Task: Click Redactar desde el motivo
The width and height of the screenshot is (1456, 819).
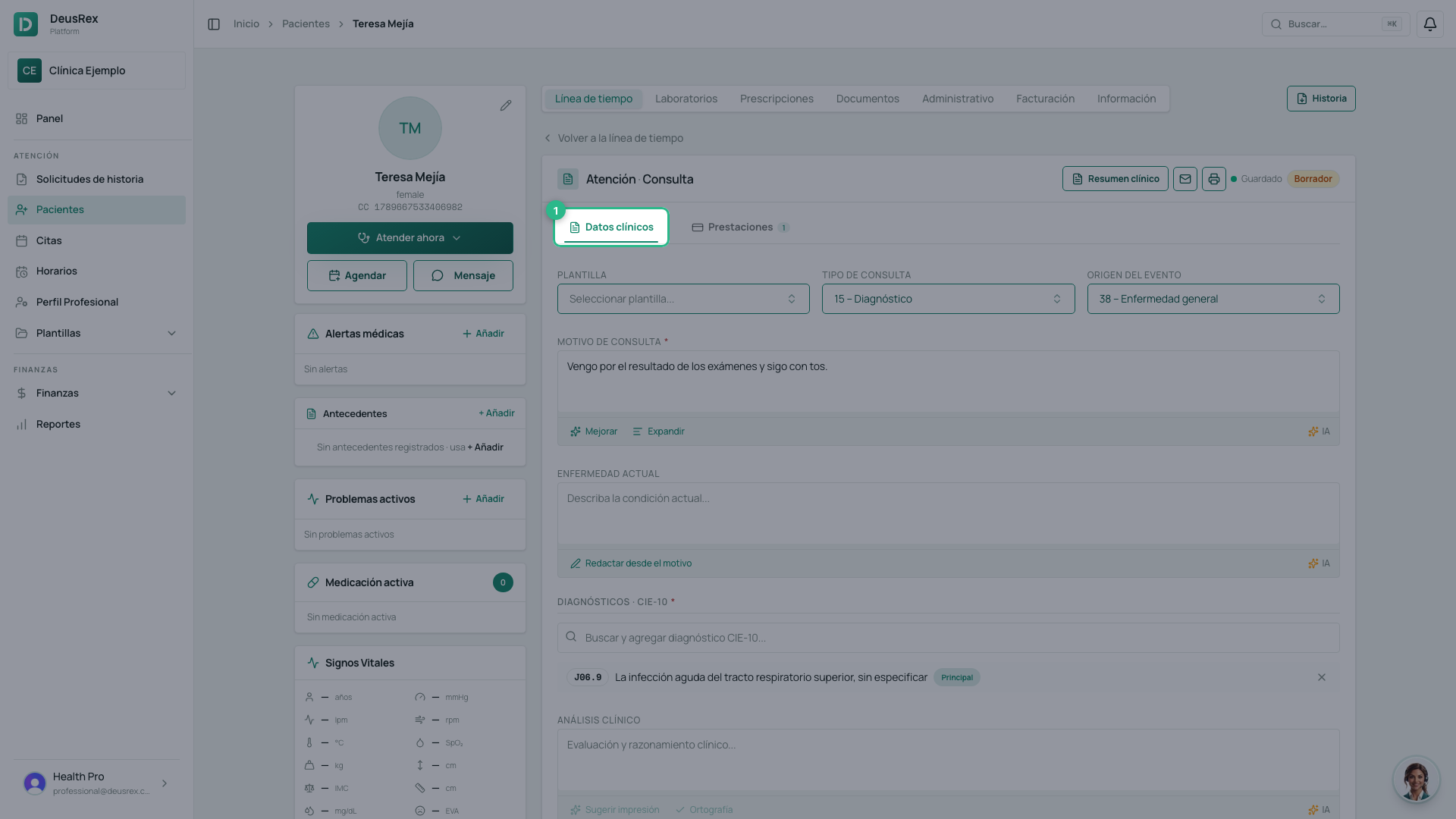Action: [x=631, y=563]
